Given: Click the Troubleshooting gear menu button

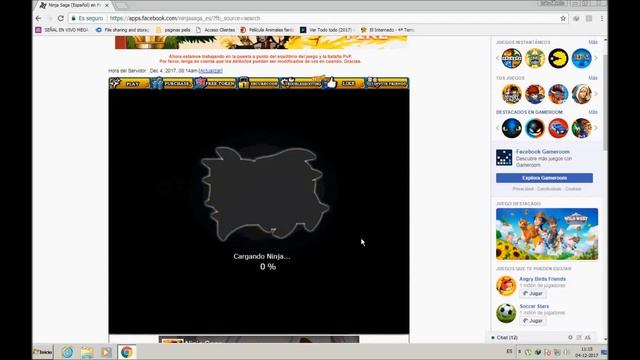Looking at the screenshot, I should pos(301,83).
